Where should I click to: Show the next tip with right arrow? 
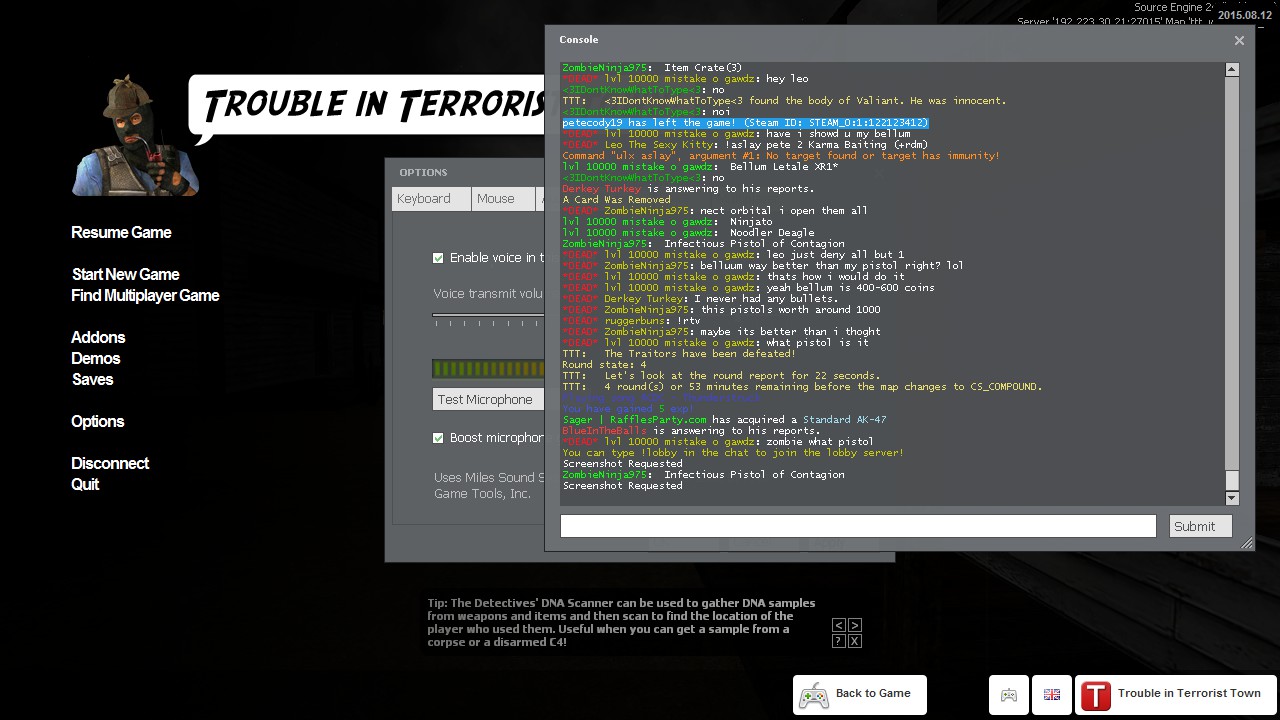[854, 625]
